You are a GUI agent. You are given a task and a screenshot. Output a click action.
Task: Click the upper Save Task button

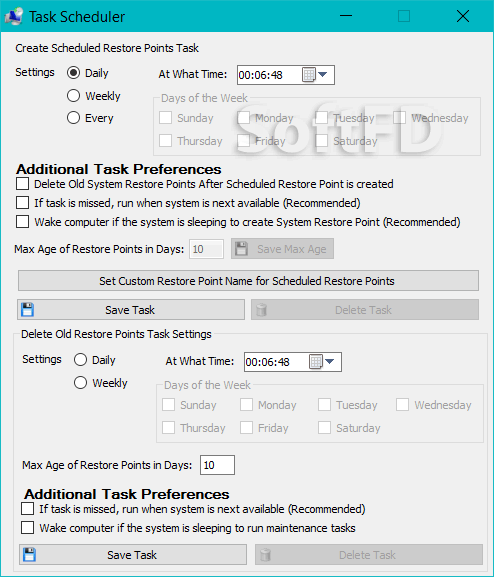tap(131, 309)
